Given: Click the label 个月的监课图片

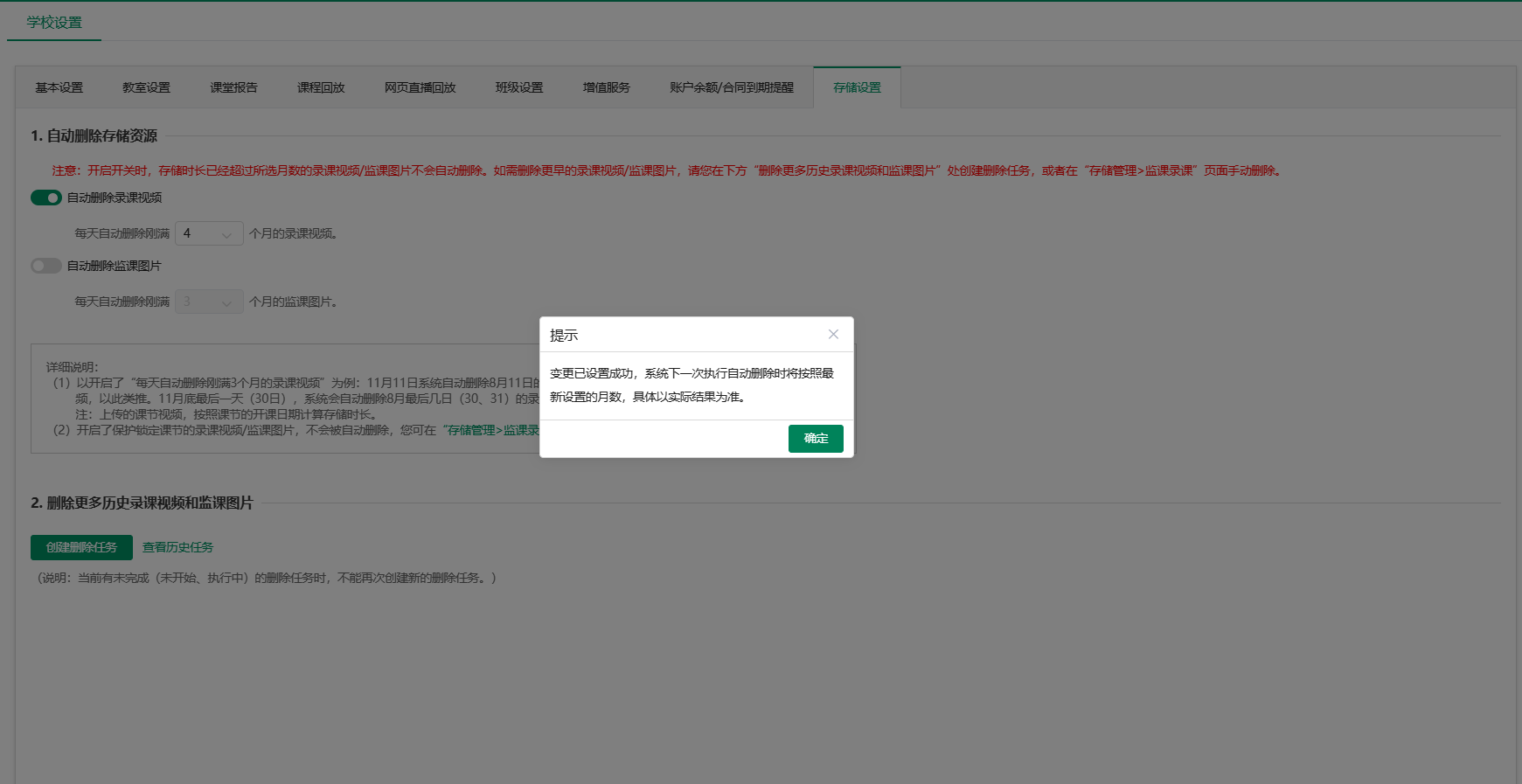Looking at the screenshot, I should (x=293, y=302).
